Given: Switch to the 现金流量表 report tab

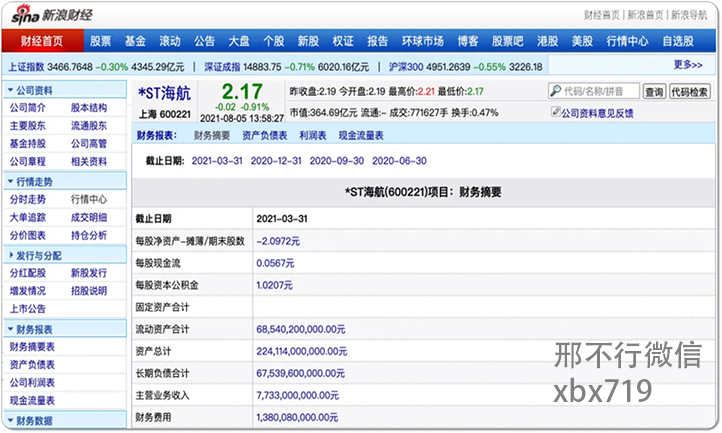Looking at the screenshot, I should [x=361, y=135].
